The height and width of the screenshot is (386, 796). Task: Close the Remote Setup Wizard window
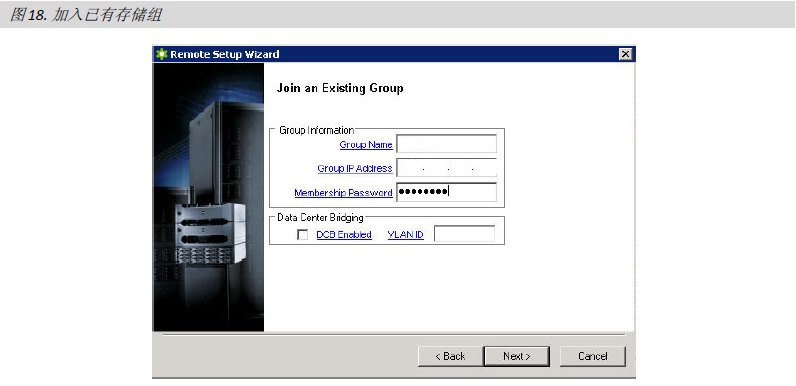(x=625, y=54)
